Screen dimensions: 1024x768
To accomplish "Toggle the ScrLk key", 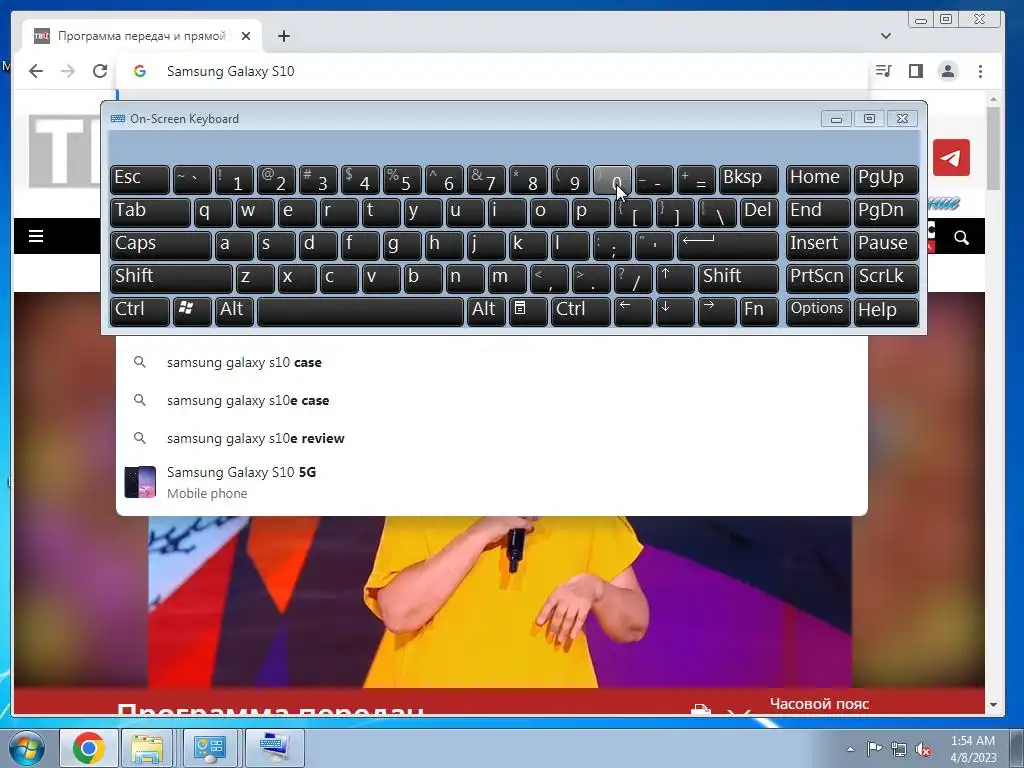I will (x=886, y=278).
